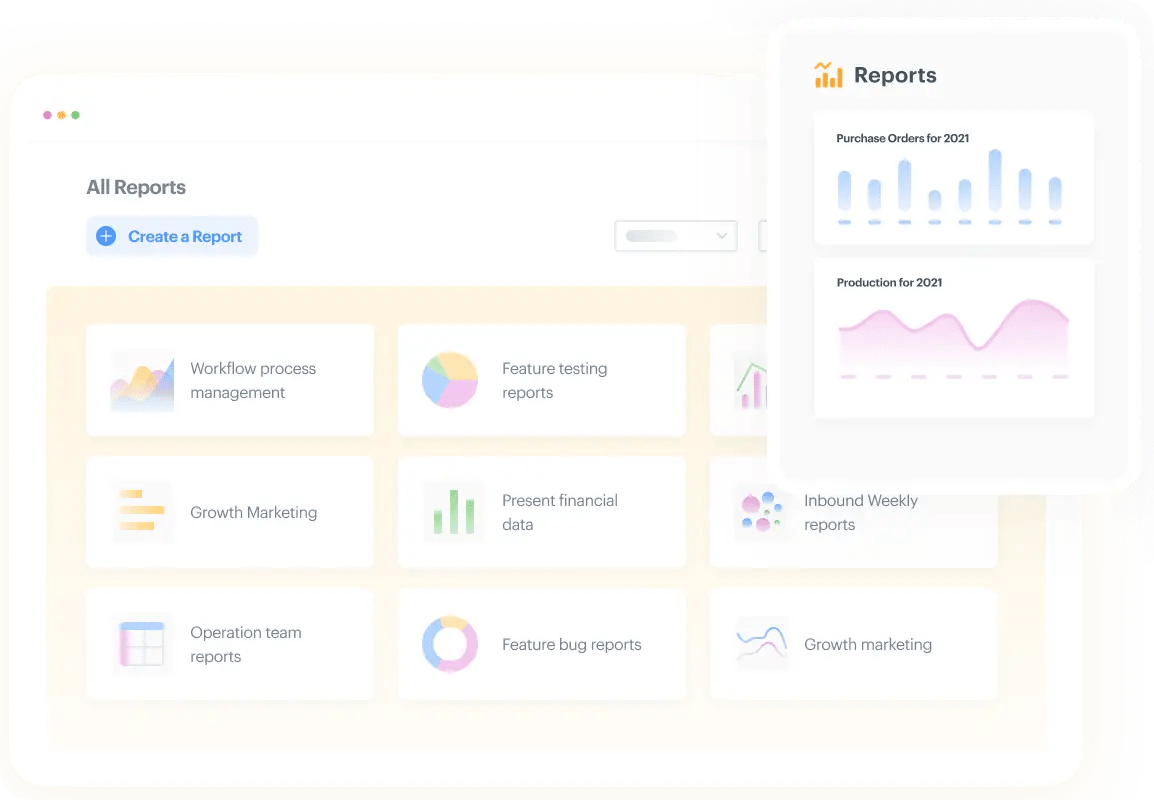Click the yellow window control dot

click(x=62, y=114)
